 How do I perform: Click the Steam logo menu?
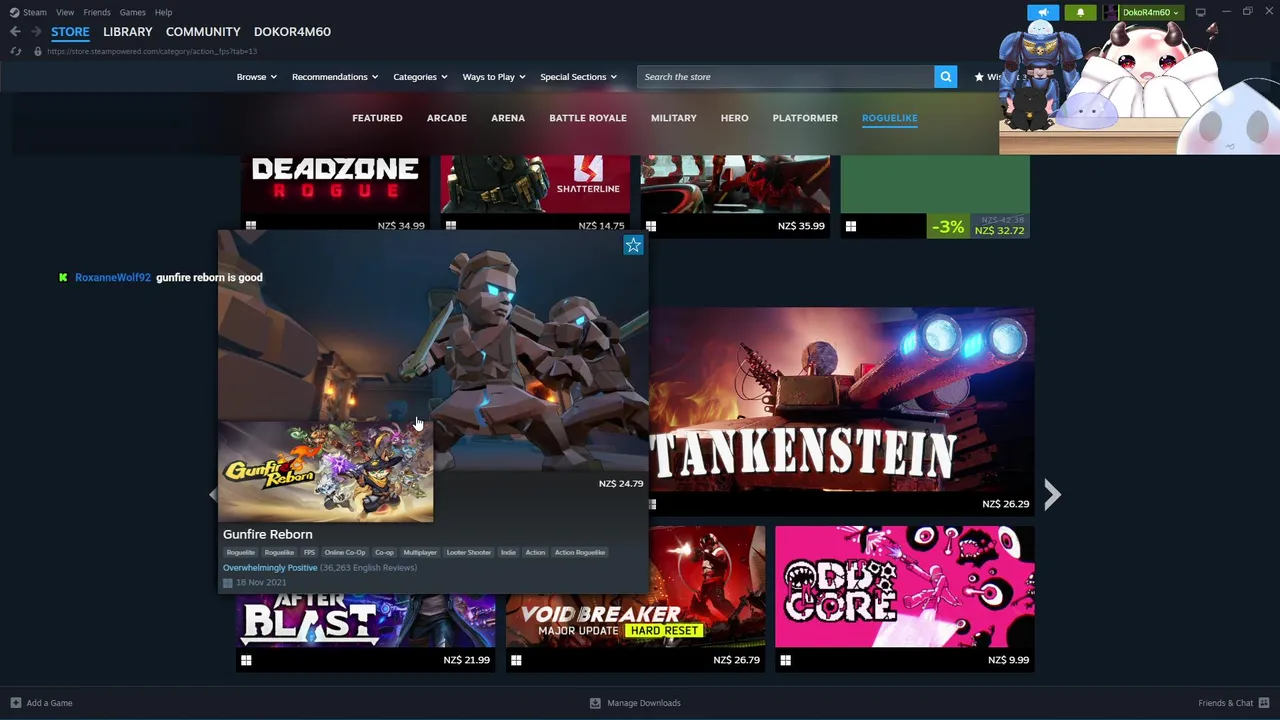(28, 12)
